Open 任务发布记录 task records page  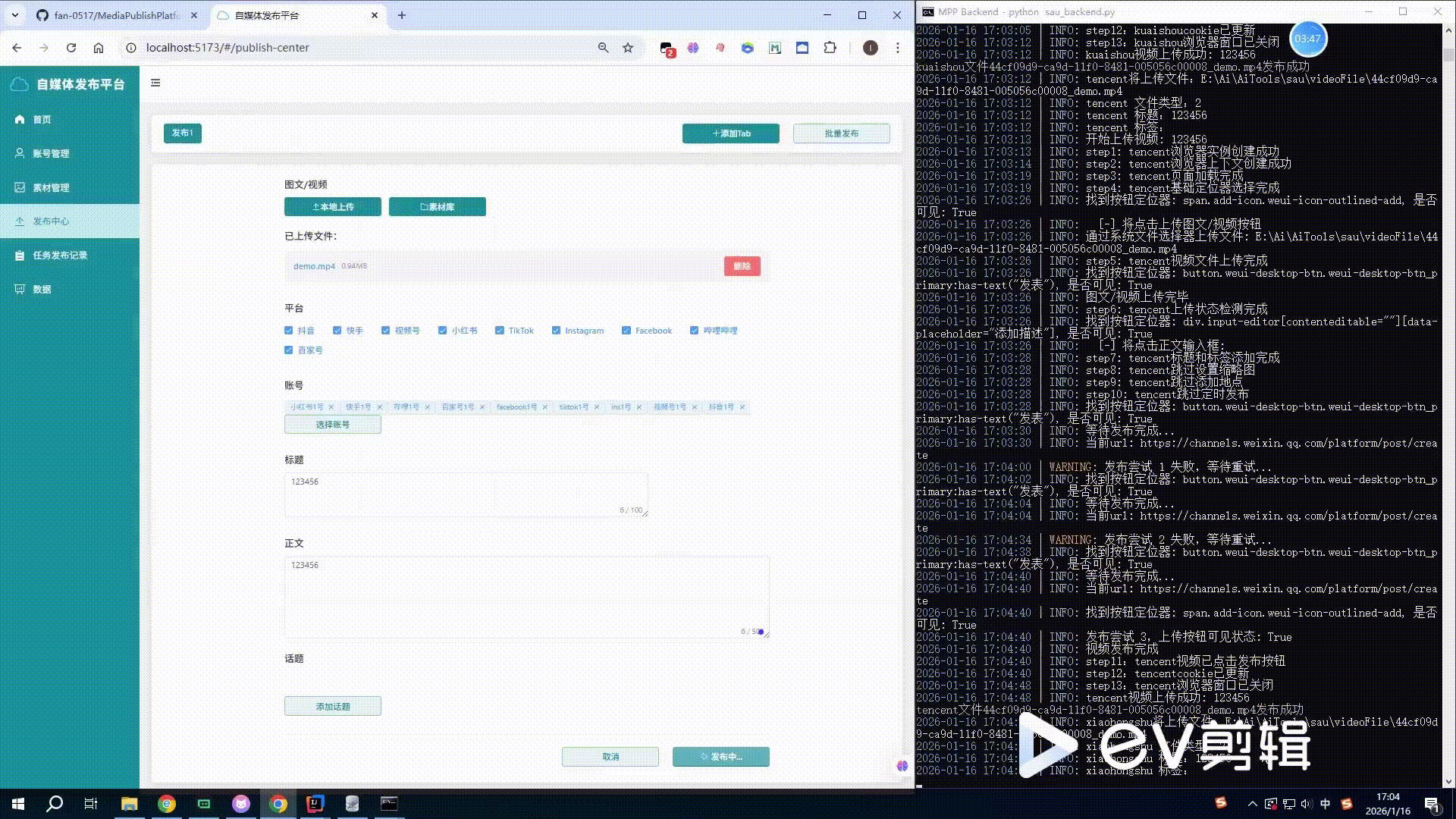[59, 255]
